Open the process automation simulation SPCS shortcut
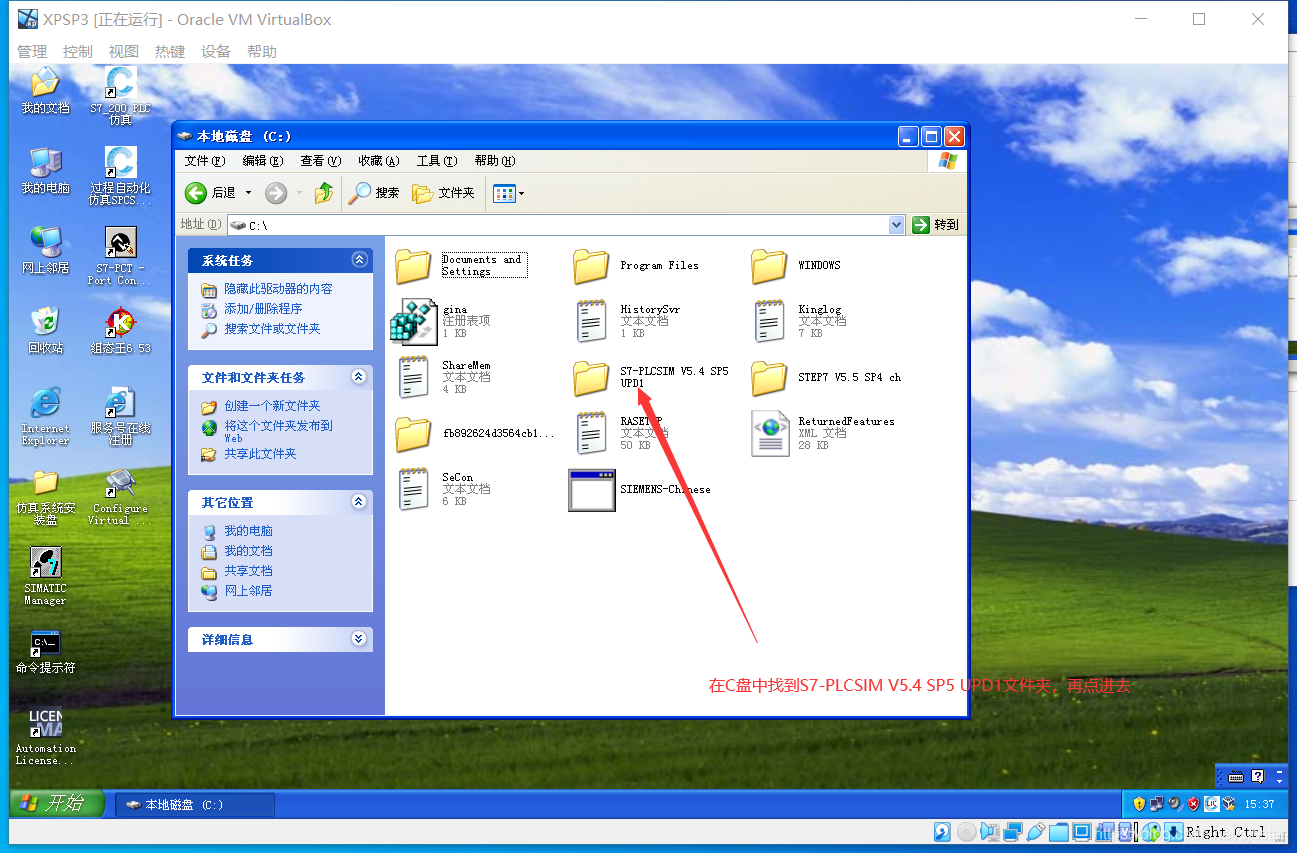 click(x=120, y=176)
